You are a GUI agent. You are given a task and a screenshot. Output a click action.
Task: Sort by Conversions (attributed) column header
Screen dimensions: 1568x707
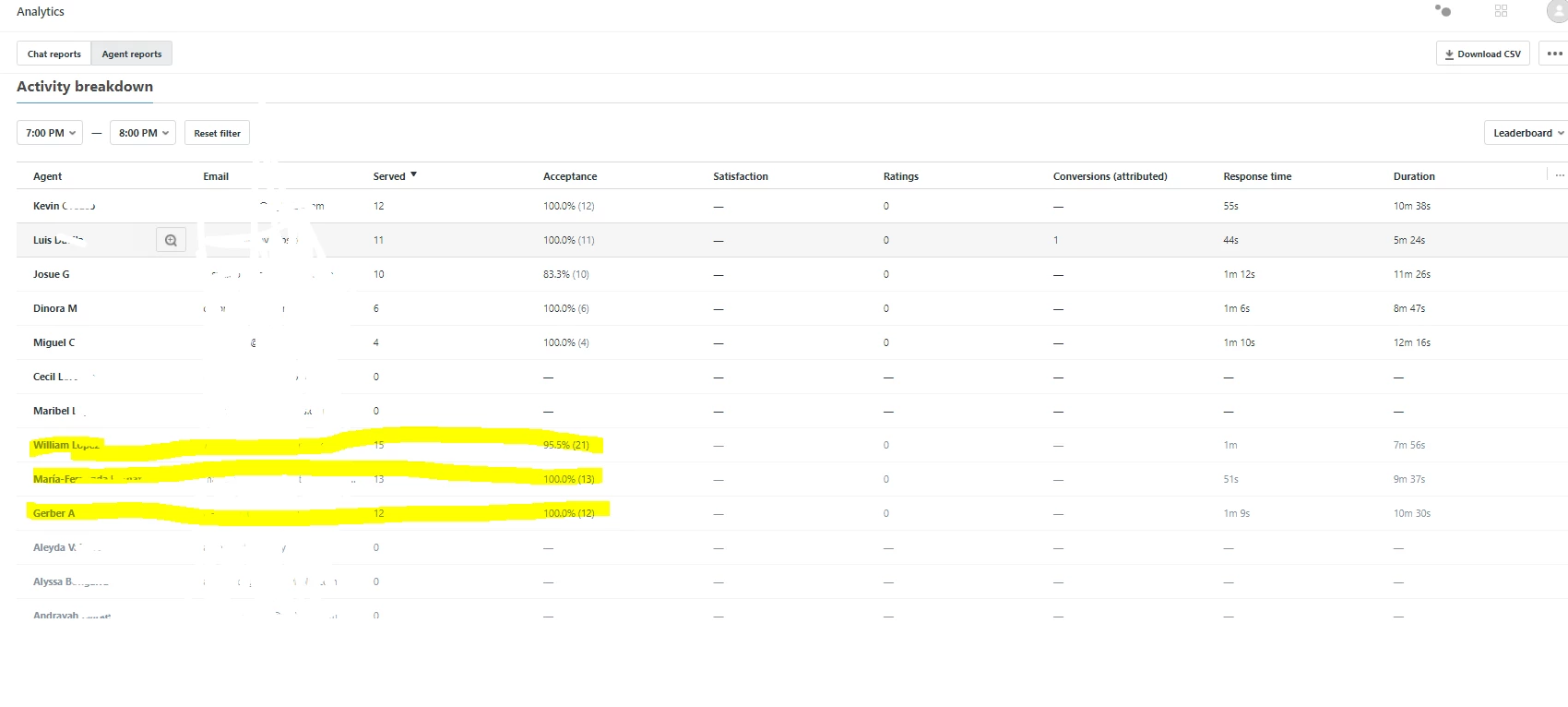tap(1111, 176)
